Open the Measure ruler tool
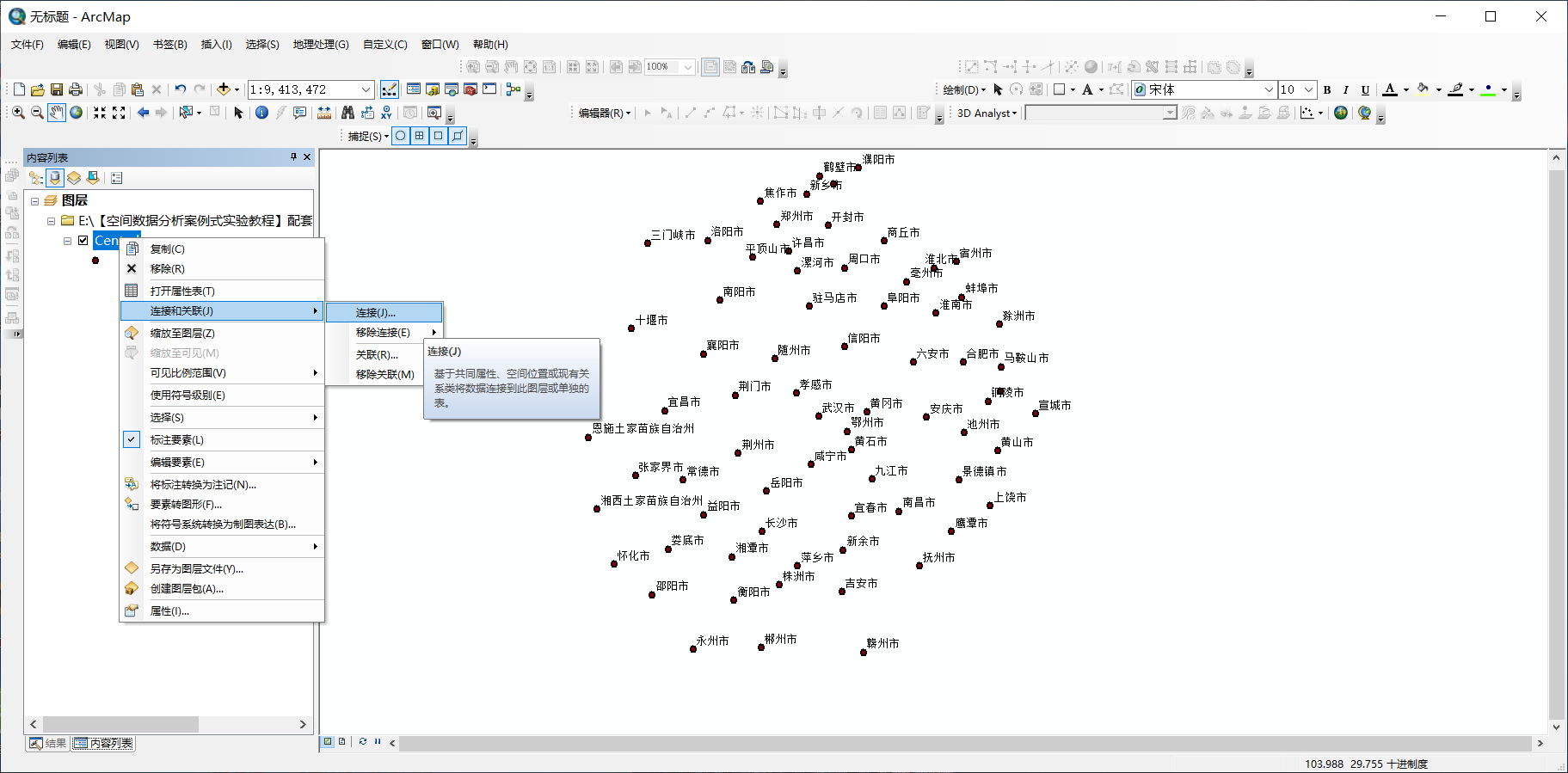This screenshot has width=1568, height=773. pyautogui.click(x=324, y=113)
